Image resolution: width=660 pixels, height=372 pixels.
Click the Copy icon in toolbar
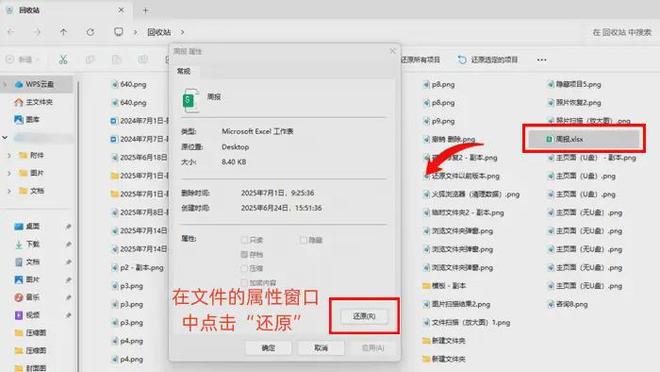coord(90,60)
